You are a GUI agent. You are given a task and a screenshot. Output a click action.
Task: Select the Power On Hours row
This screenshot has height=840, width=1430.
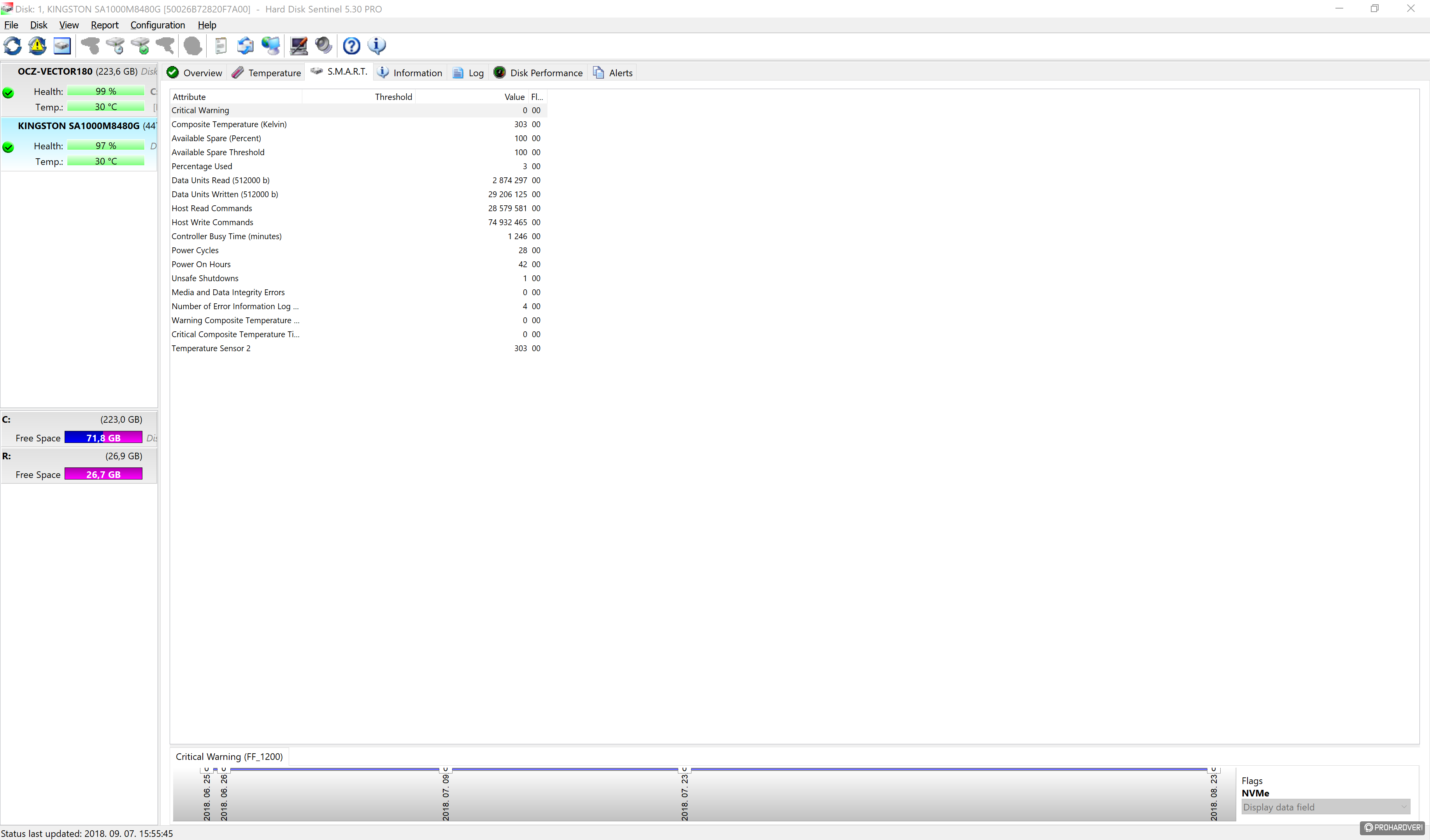tap(359, 264)
